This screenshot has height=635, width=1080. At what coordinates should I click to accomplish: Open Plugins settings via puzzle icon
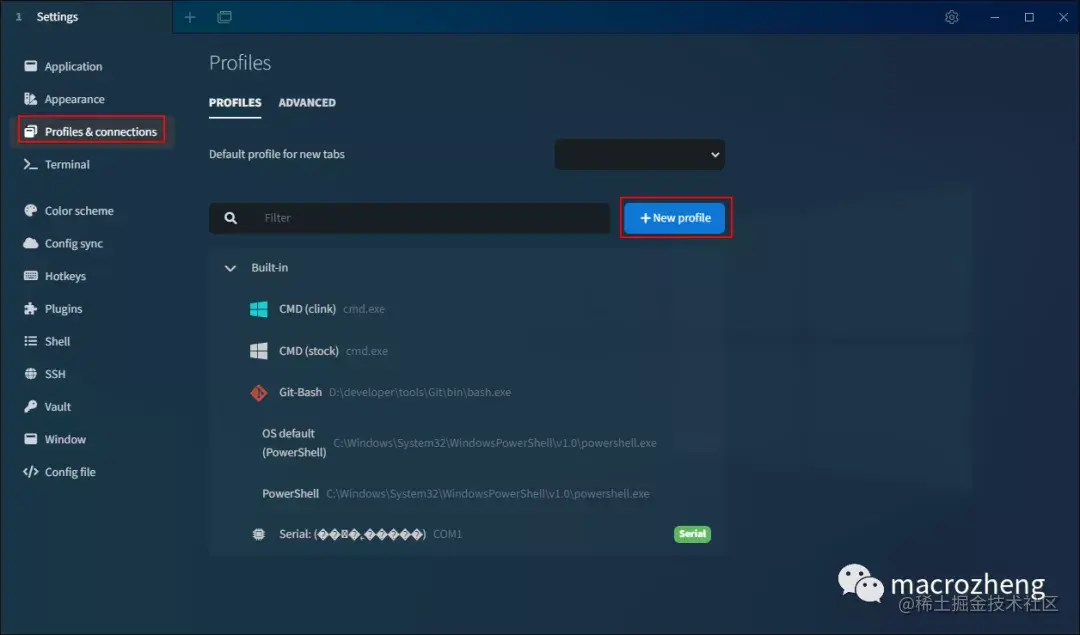(30, 308)
